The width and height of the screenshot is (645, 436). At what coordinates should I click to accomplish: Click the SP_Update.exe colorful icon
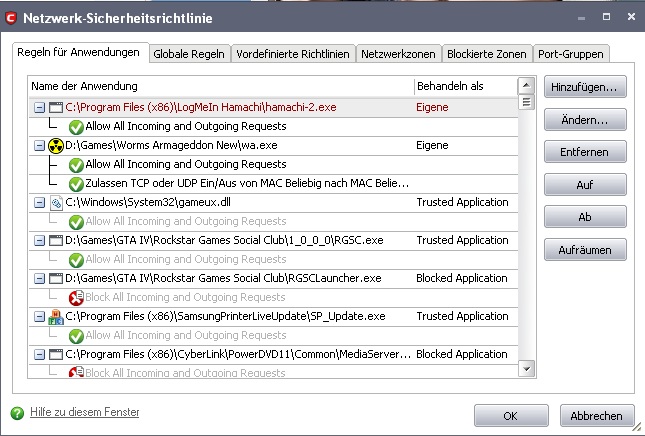[56, 317]
